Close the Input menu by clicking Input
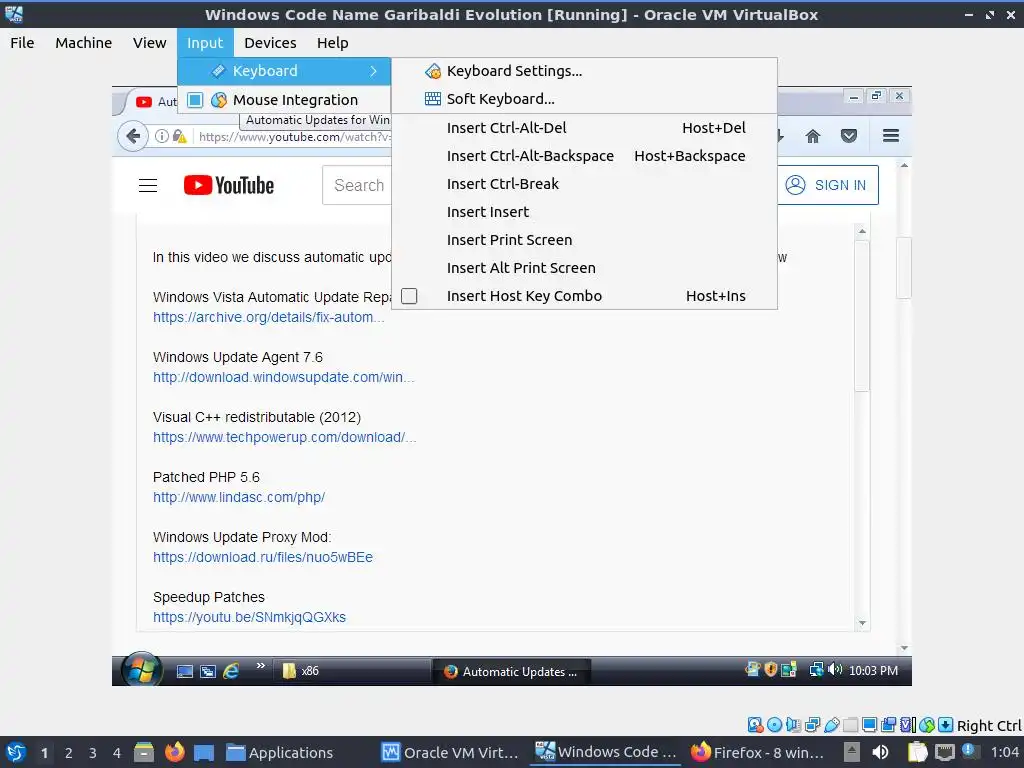Viewport: 1024px width, 768px height. point(205,43)
